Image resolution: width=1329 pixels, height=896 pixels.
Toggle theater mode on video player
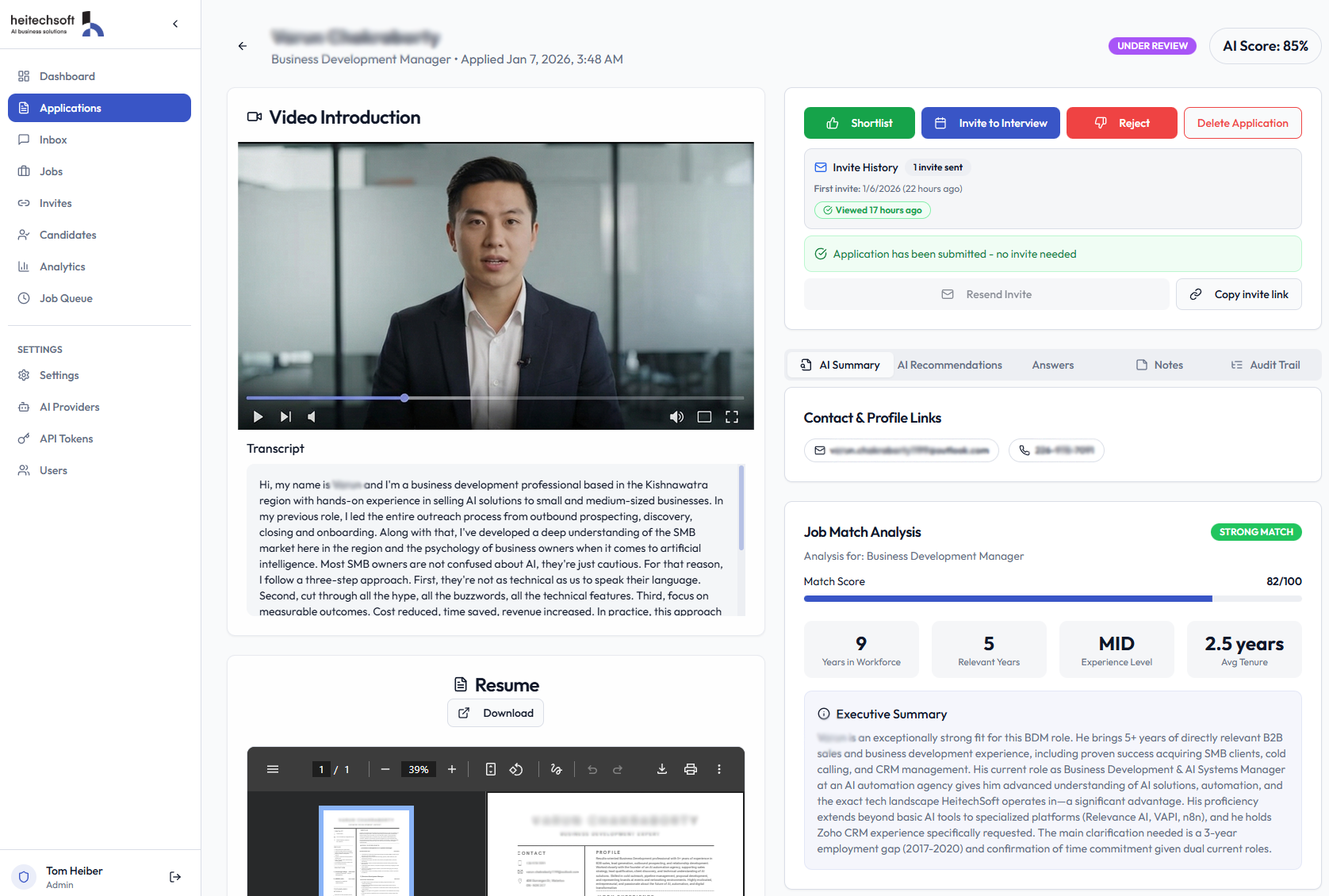click(x=704, y=417)
